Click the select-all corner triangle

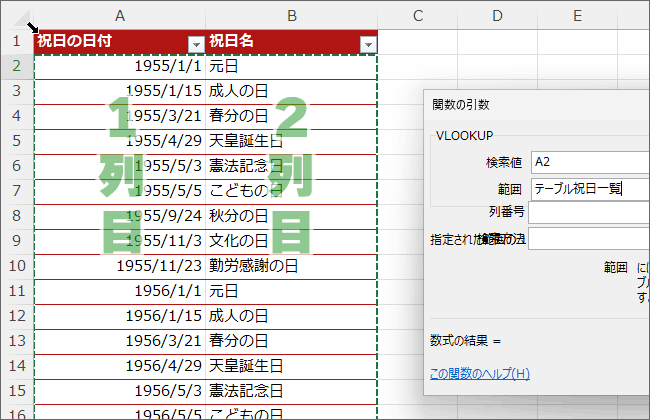22,17
